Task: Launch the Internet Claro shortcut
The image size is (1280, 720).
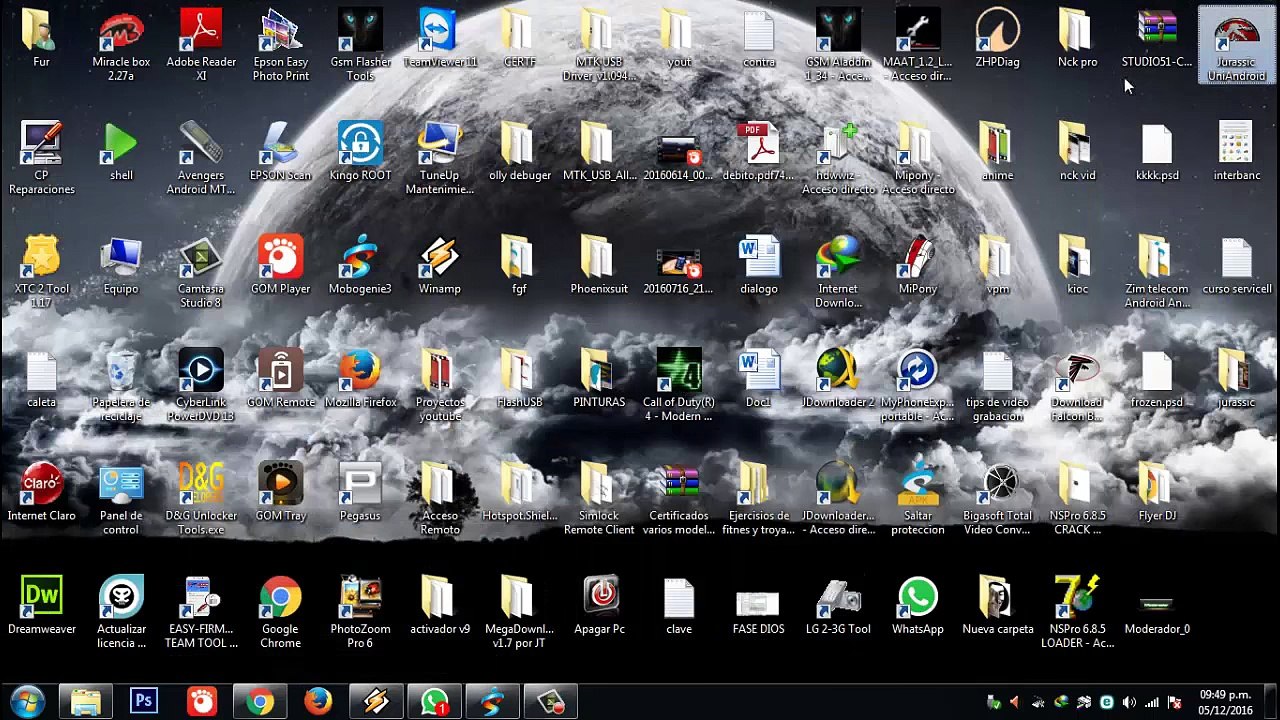Action: pyautogui.click(x=41, y=492)
